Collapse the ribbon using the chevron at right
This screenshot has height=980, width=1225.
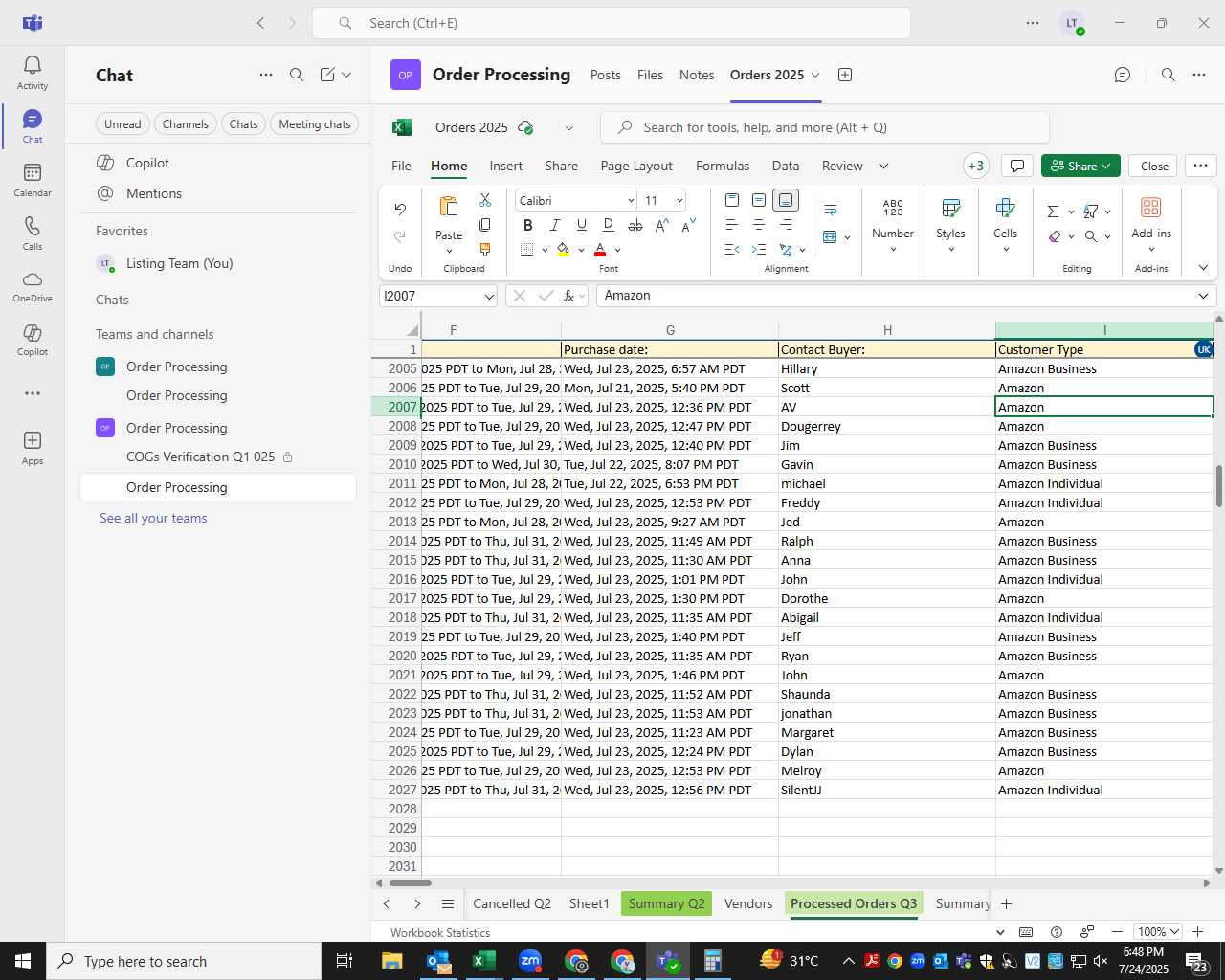(1203, 268)
